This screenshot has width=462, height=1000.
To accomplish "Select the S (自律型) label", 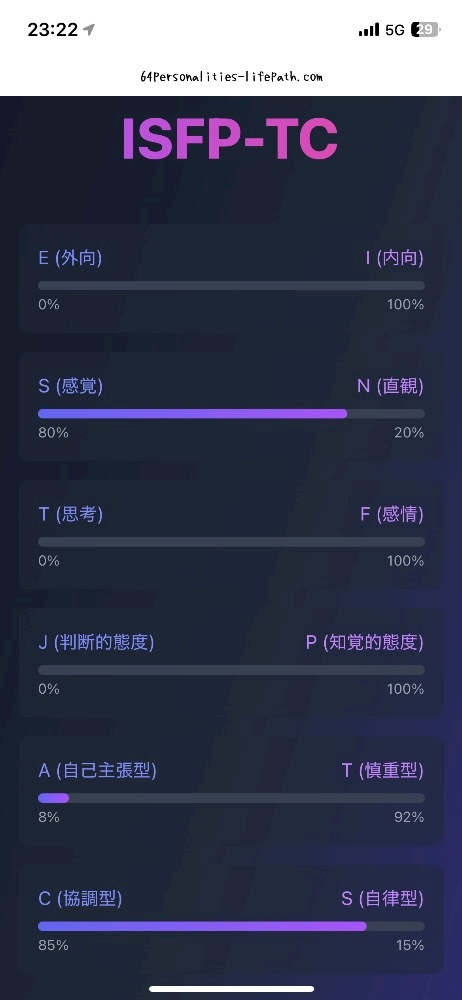I will (x=382, y=899).
